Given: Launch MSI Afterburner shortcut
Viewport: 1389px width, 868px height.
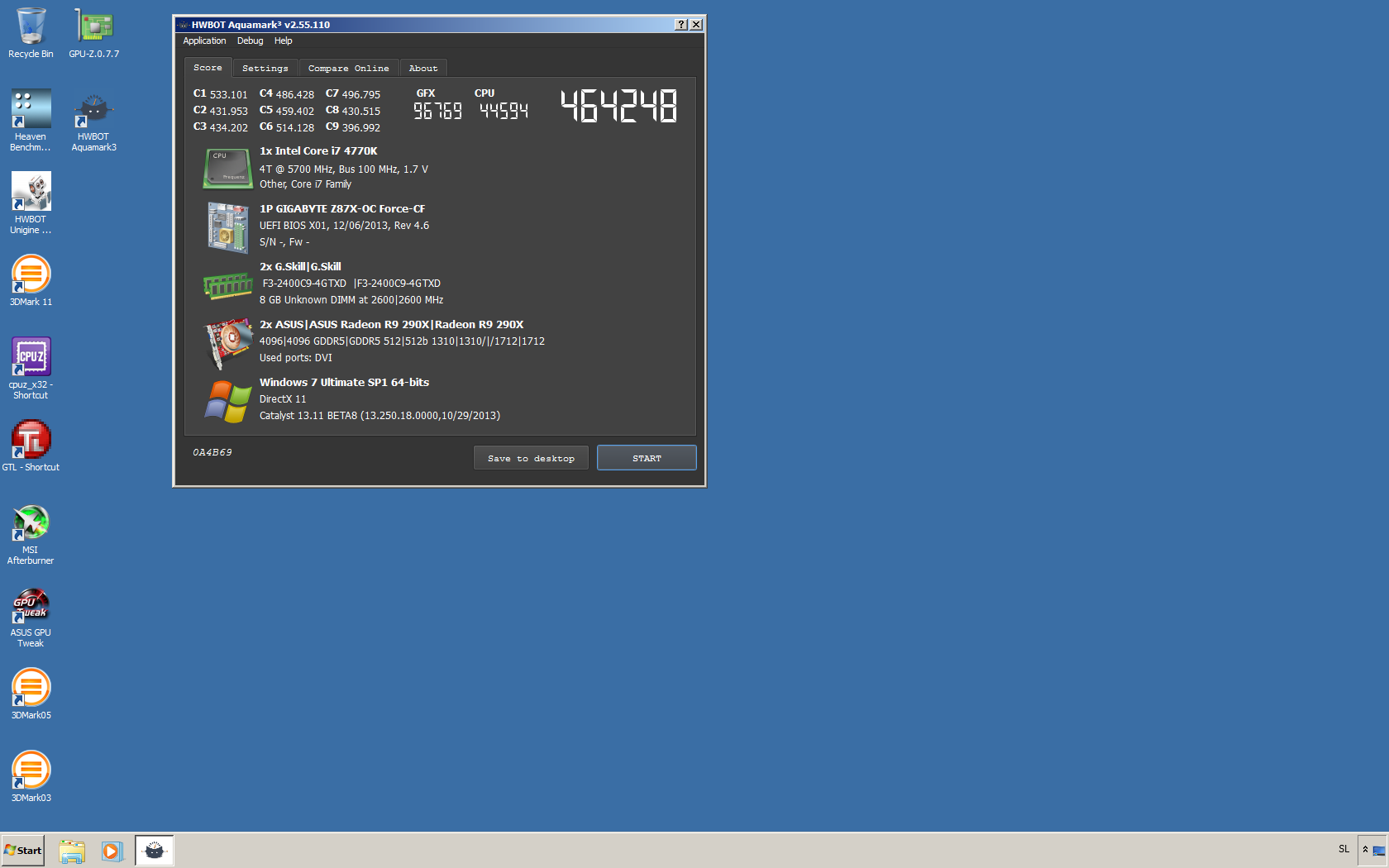Looking at the screenshot, I should 31,534.
